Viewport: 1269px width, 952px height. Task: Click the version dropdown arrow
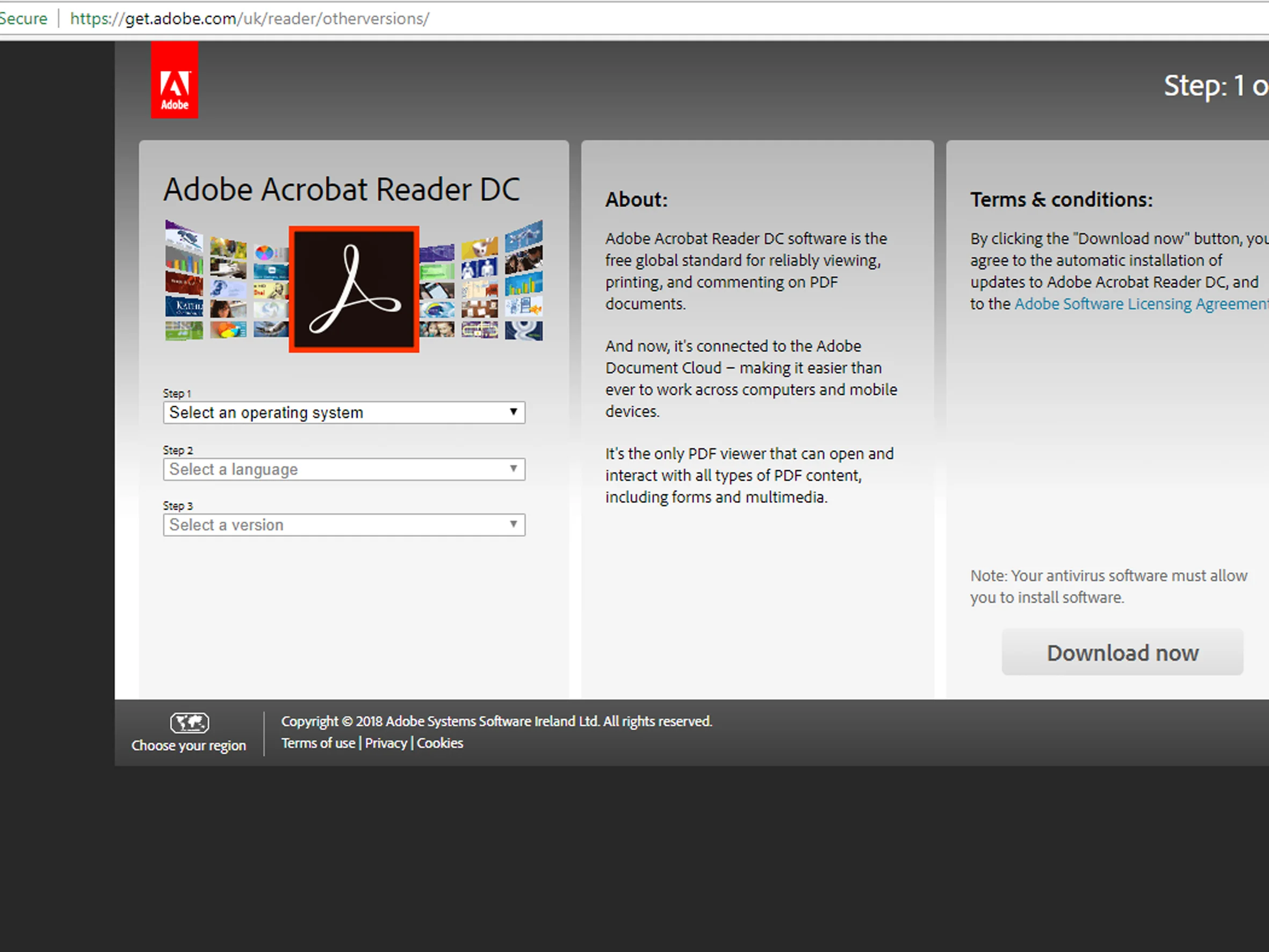(514, 524)
